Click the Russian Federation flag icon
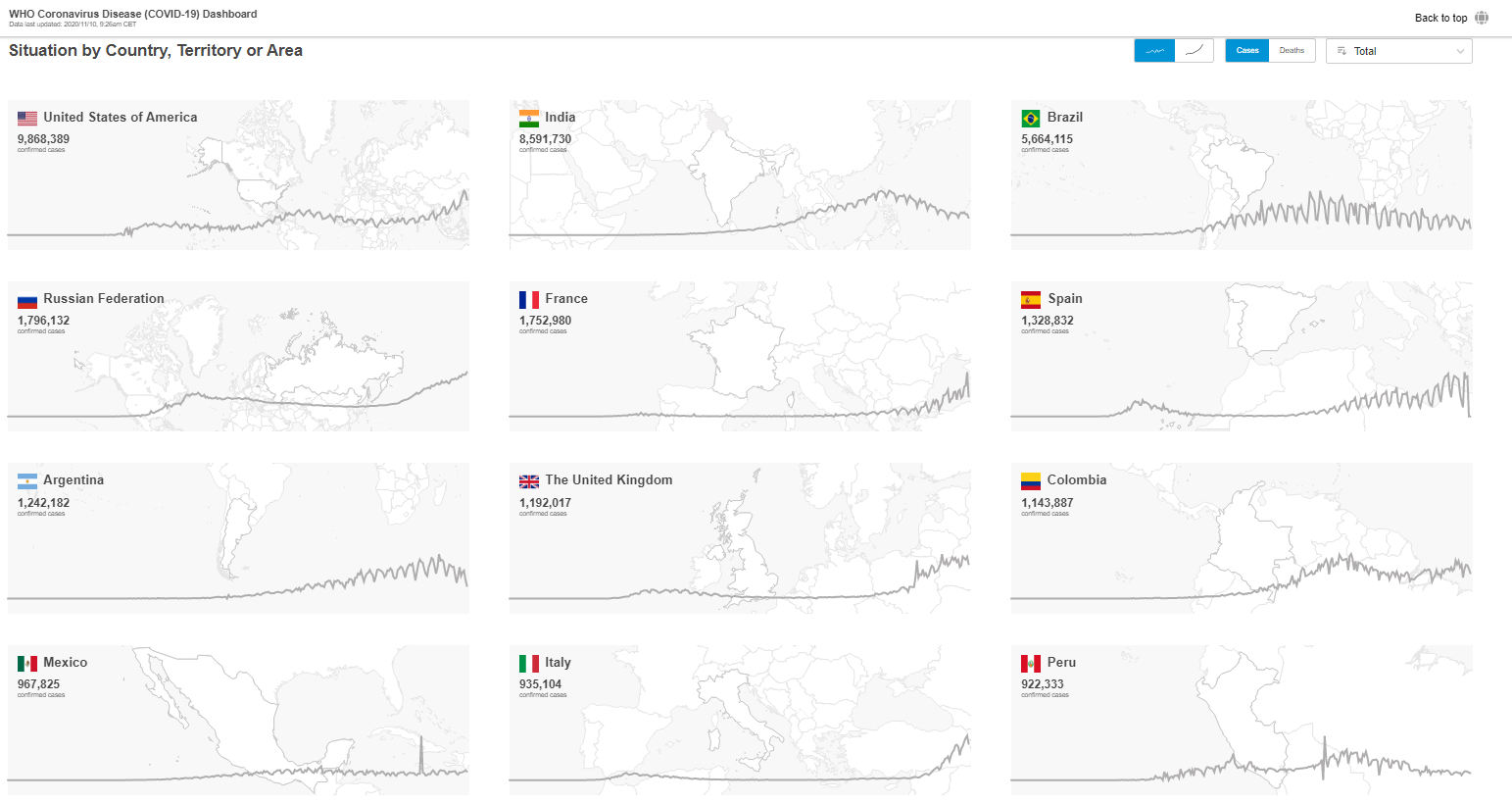 pyautogui.click(x=27, y=300)
